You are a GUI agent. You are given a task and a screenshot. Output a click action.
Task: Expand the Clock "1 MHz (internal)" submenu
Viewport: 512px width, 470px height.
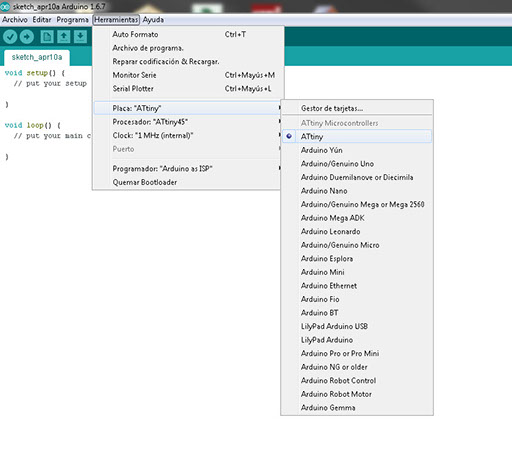[x=188, y=136]
